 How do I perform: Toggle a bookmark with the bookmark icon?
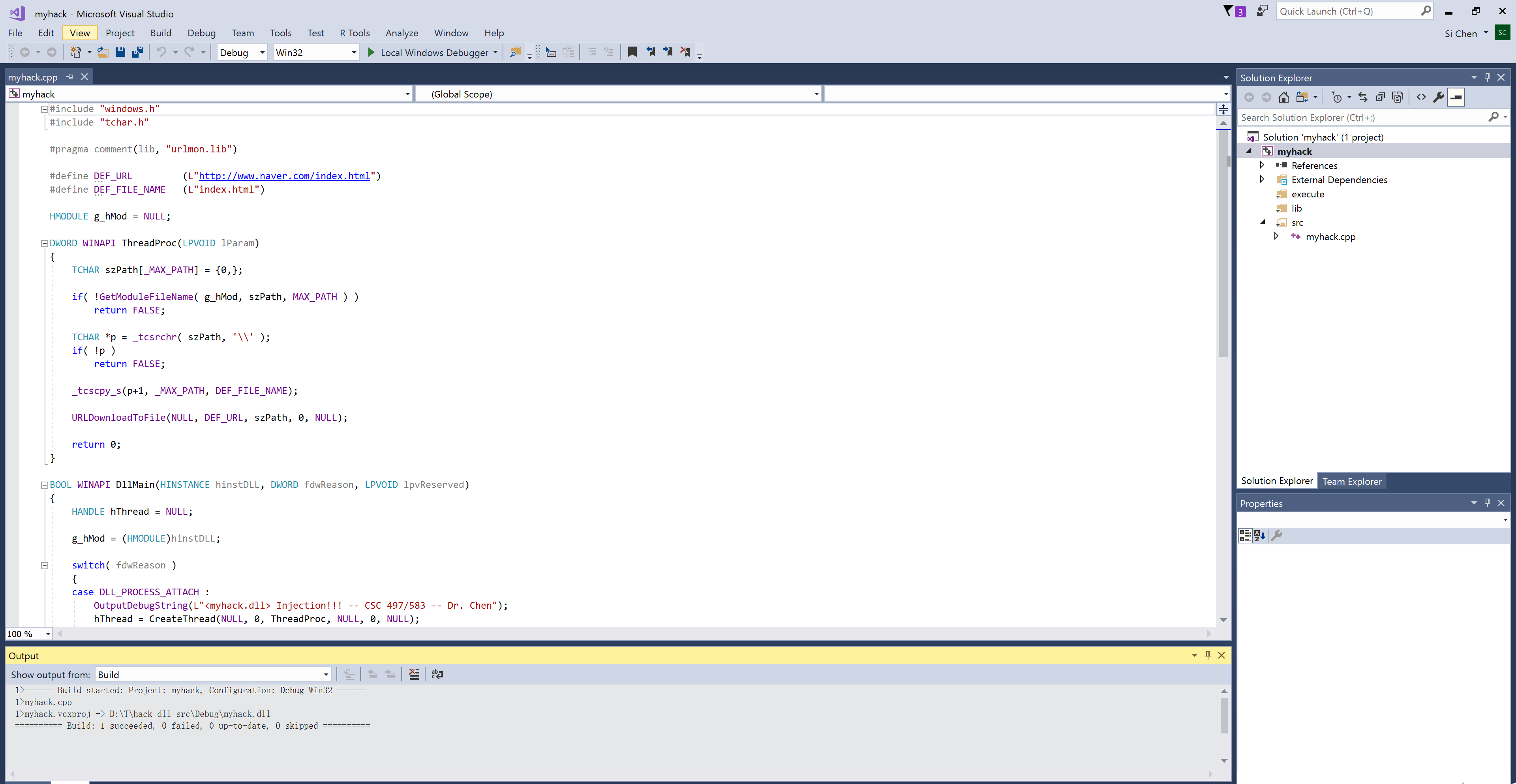pyautogui.click(x=632, y=52)
